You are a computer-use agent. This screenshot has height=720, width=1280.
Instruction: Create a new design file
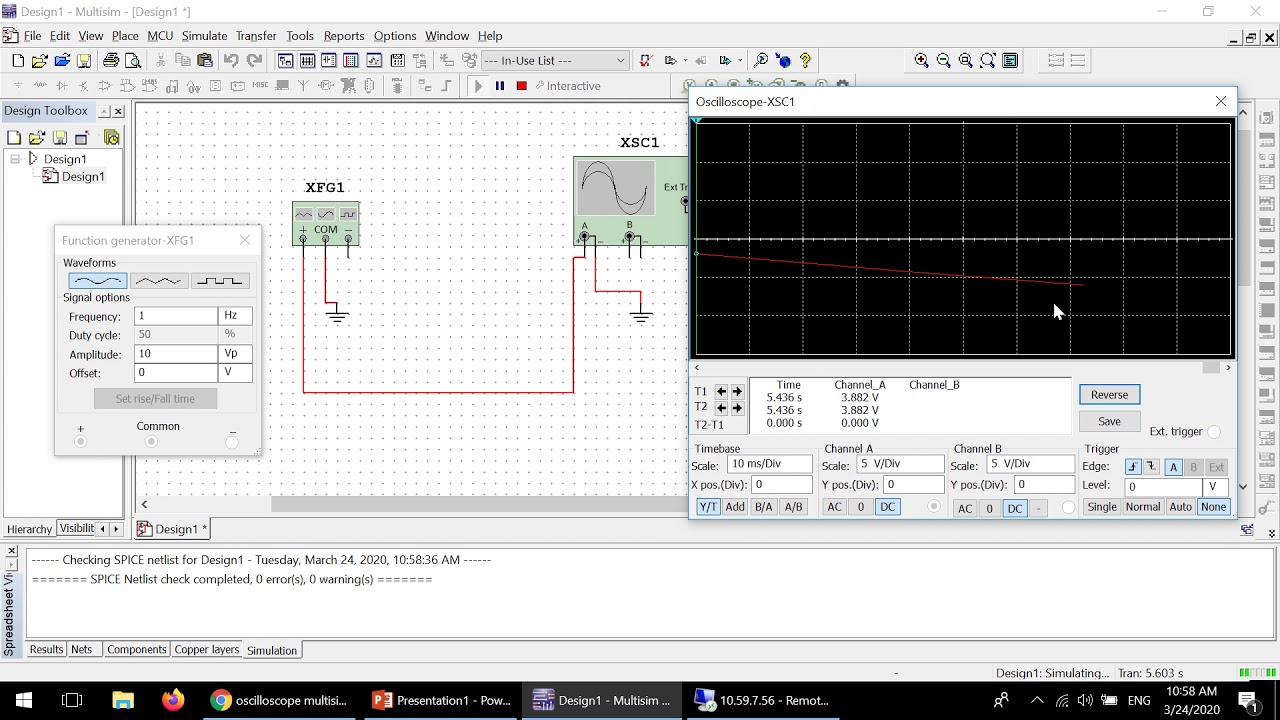(x=18, y=60)
